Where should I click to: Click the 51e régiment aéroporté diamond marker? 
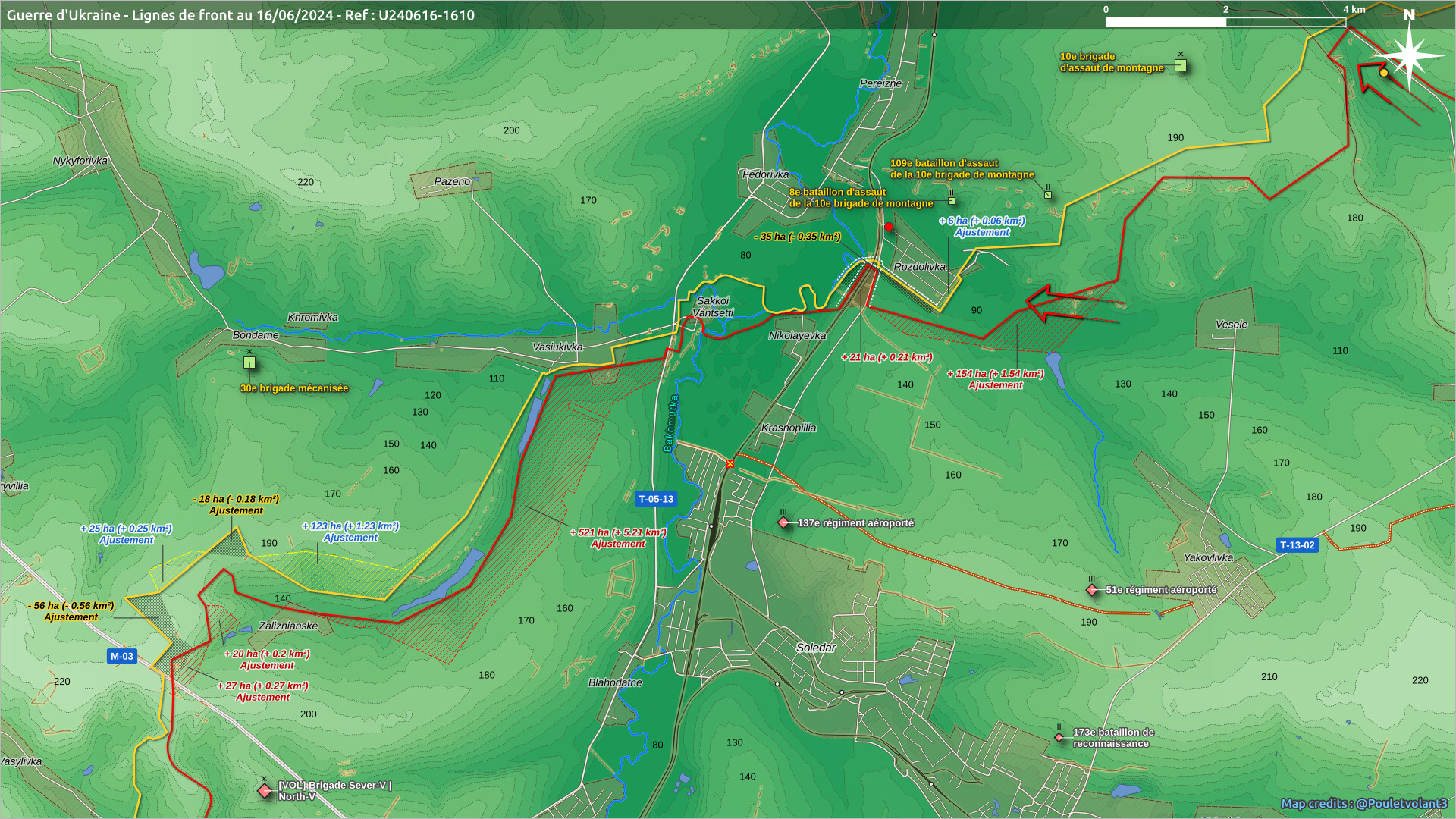coord(1092,590)
